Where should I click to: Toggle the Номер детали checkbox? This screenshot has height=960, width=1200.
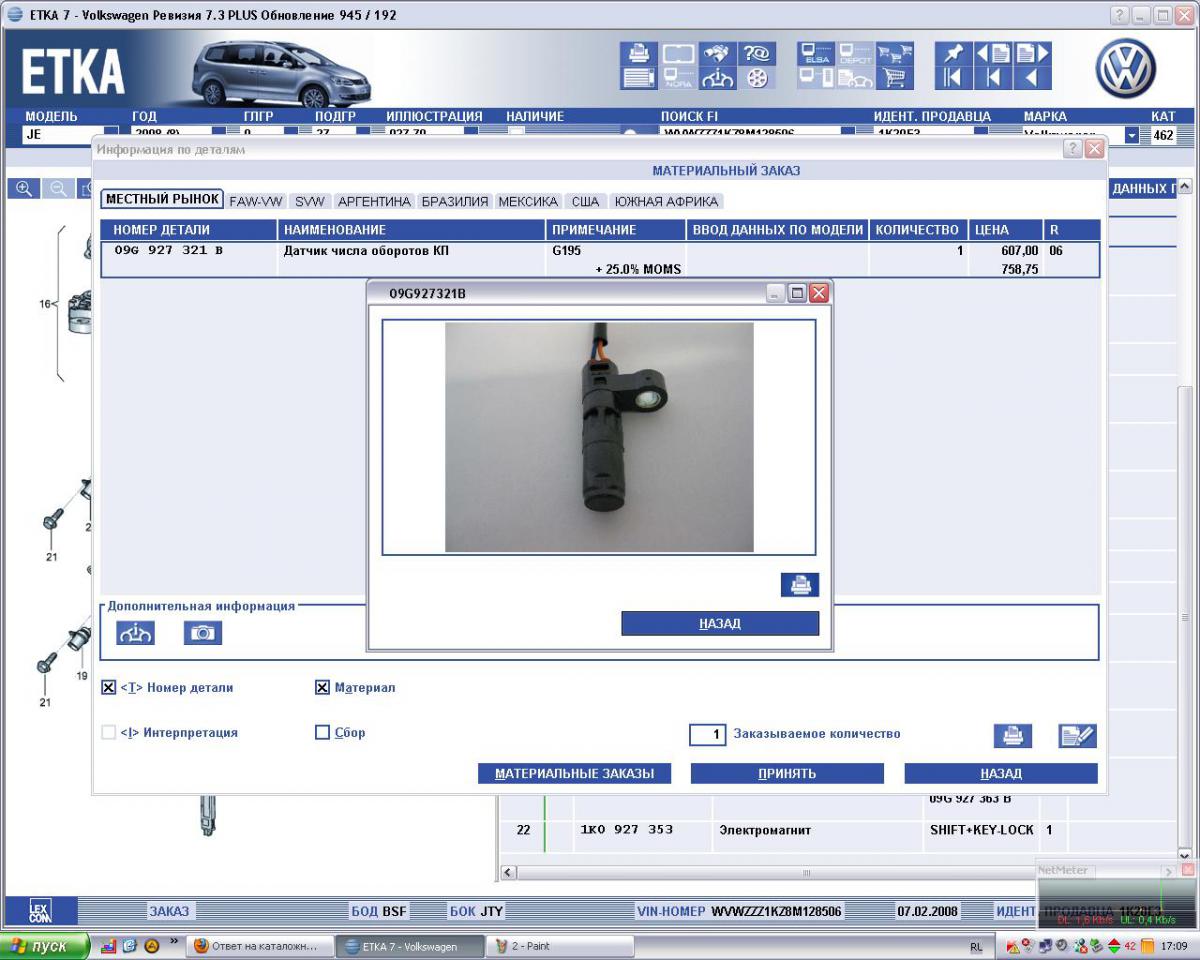click(109, 688)
